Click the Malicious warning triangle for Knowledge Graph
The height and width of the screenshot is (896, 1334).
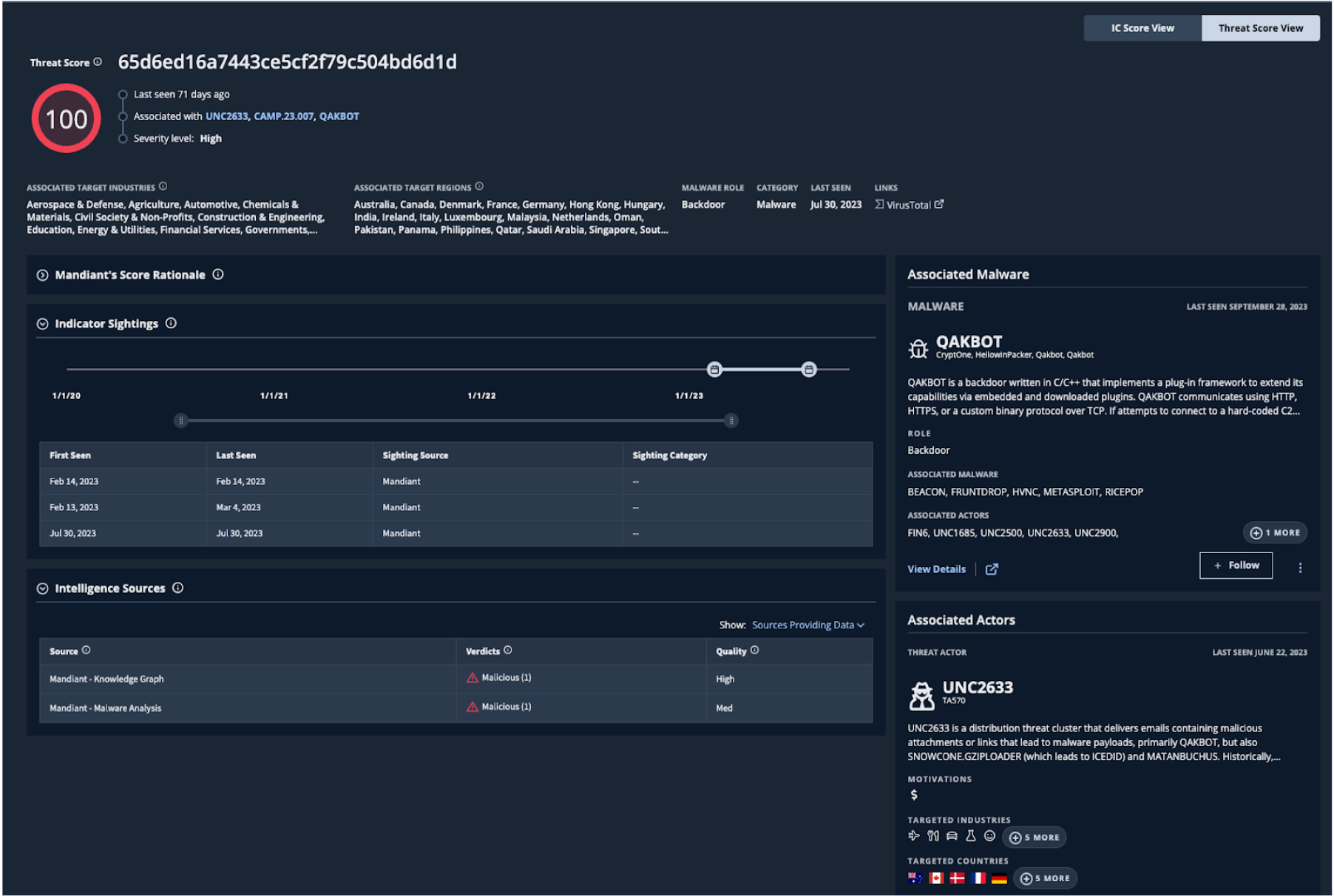coord(472,677)
